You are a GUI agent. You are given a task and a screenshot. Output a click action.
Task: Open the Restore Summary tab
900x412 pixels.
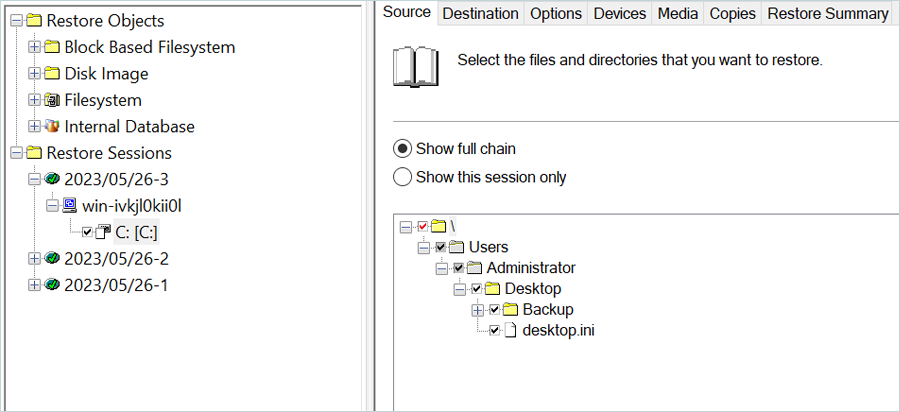pyautogui.click(x=827, y=13)
